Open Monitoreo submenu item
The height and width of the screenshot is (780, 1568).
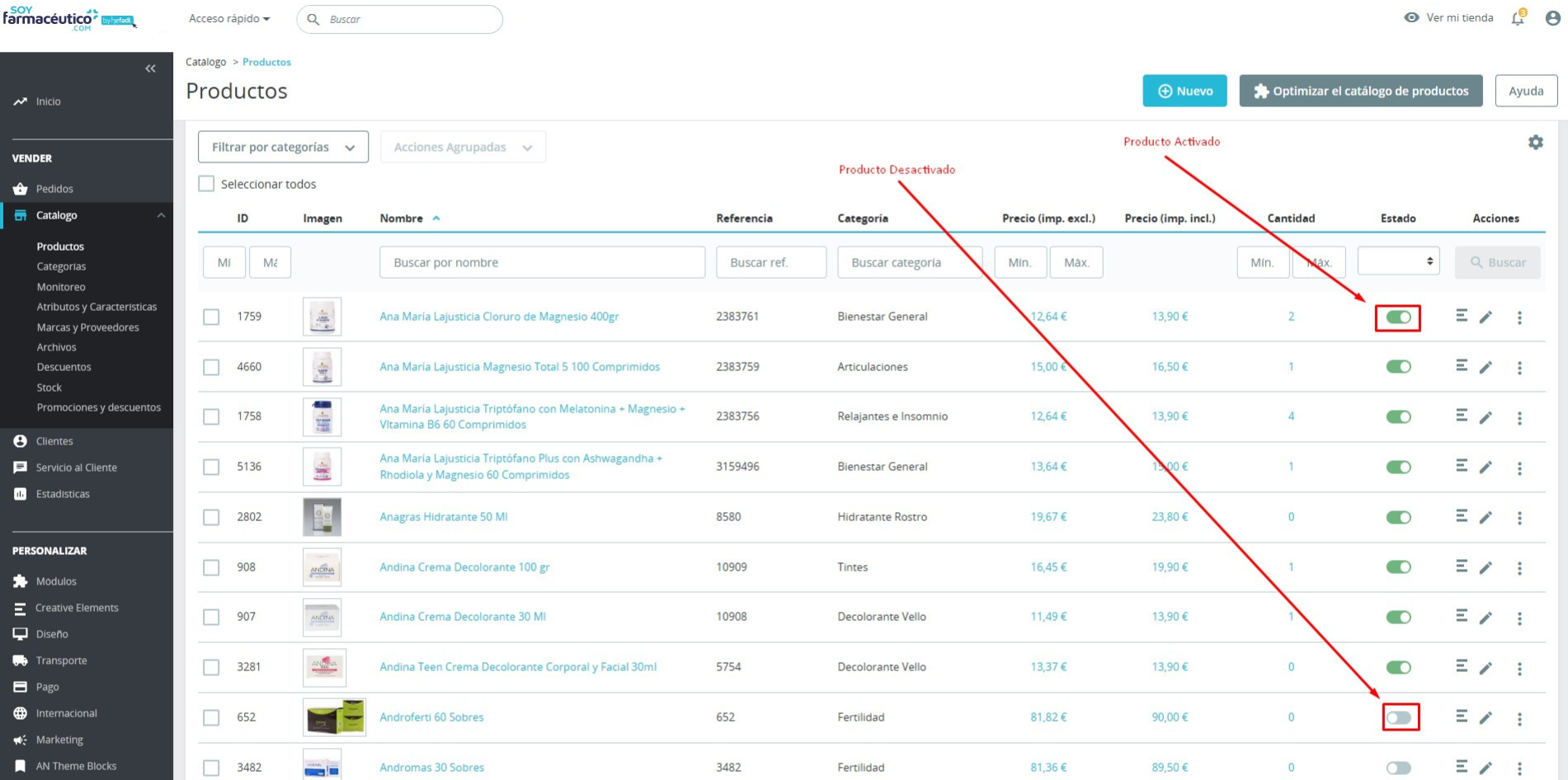[x=61, y=287]
